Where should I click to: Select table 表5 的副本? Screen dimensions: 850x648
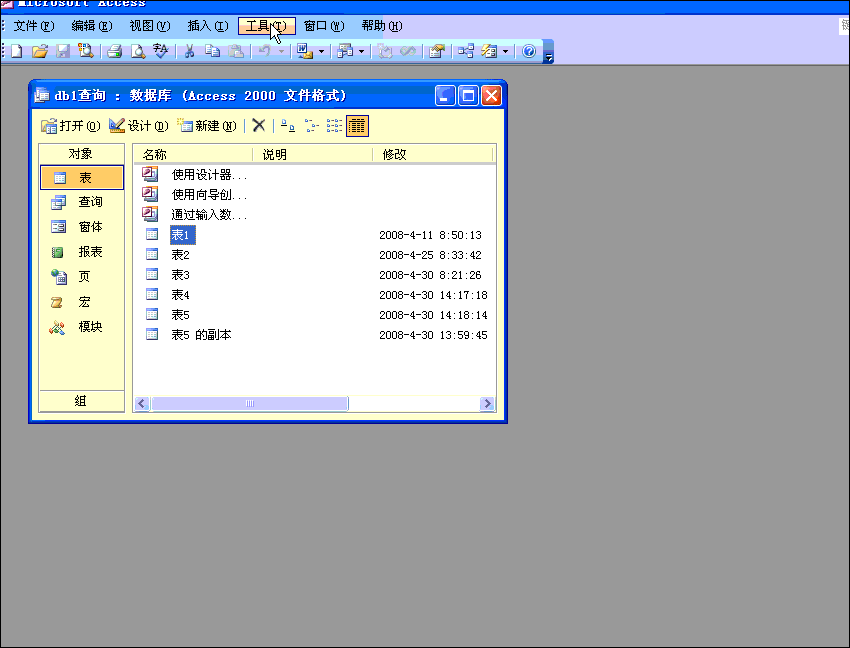pos(202,335)
